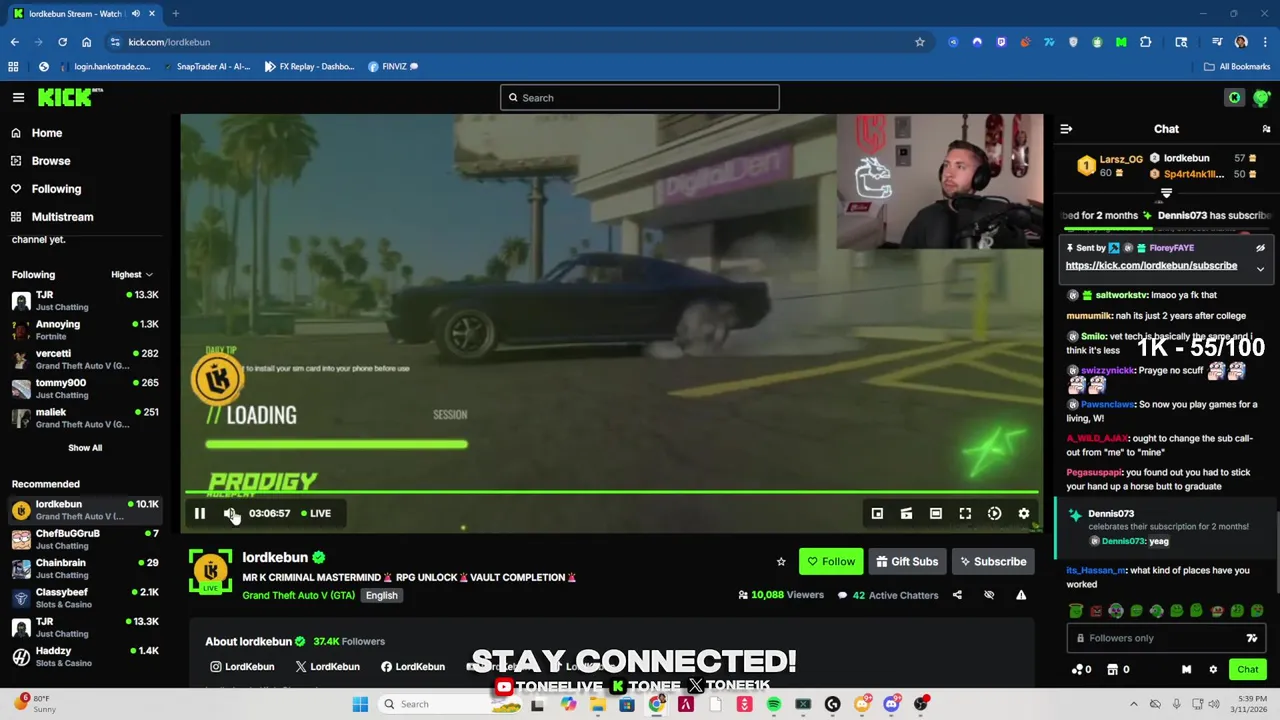Bookmark this page star in address bar
The width and height of the screenshot is (1280, 720).
tap(919, 42)
